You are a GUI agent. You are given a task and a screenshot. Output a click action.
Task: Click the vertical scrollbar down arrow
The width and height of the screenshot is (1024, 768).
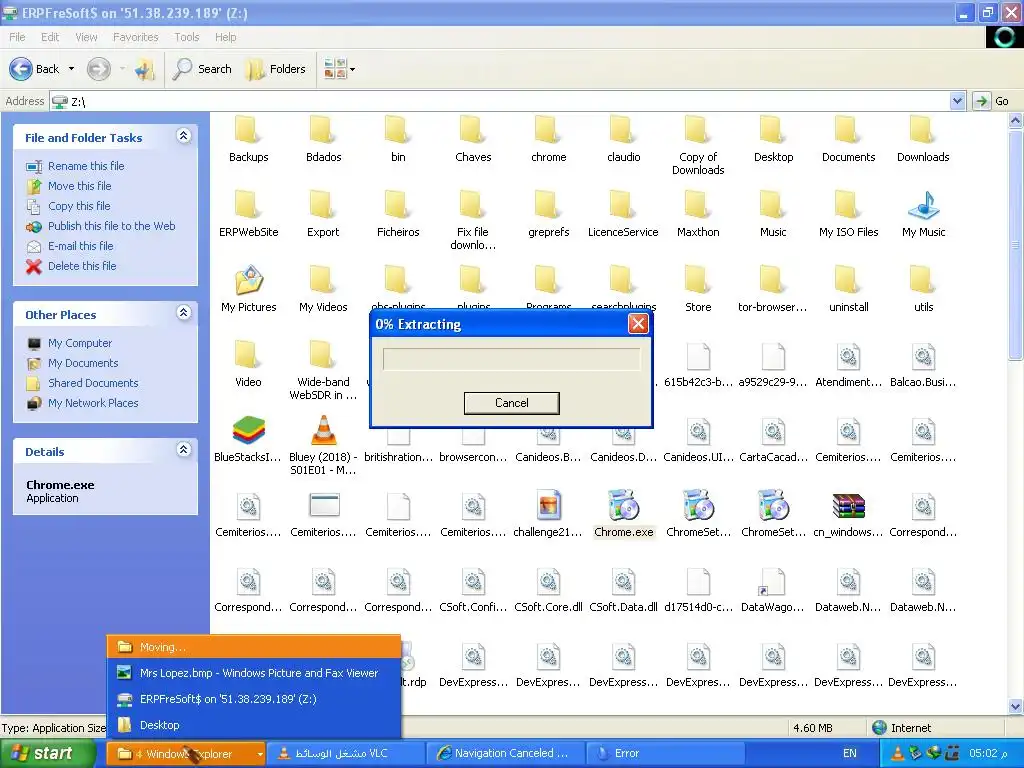(1015, 706)
